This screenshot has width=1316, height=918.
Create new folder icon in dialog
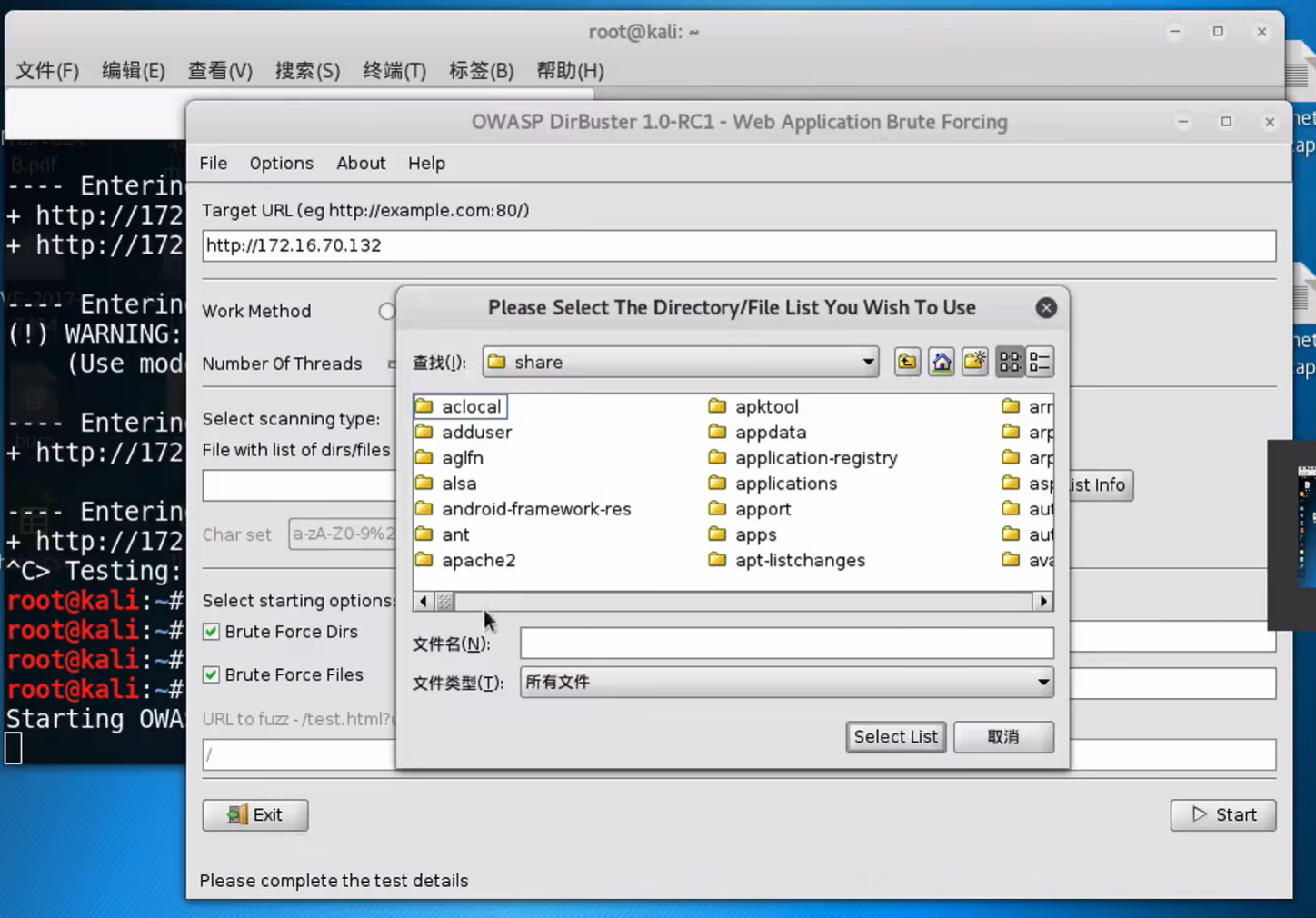tap(975, 362)
